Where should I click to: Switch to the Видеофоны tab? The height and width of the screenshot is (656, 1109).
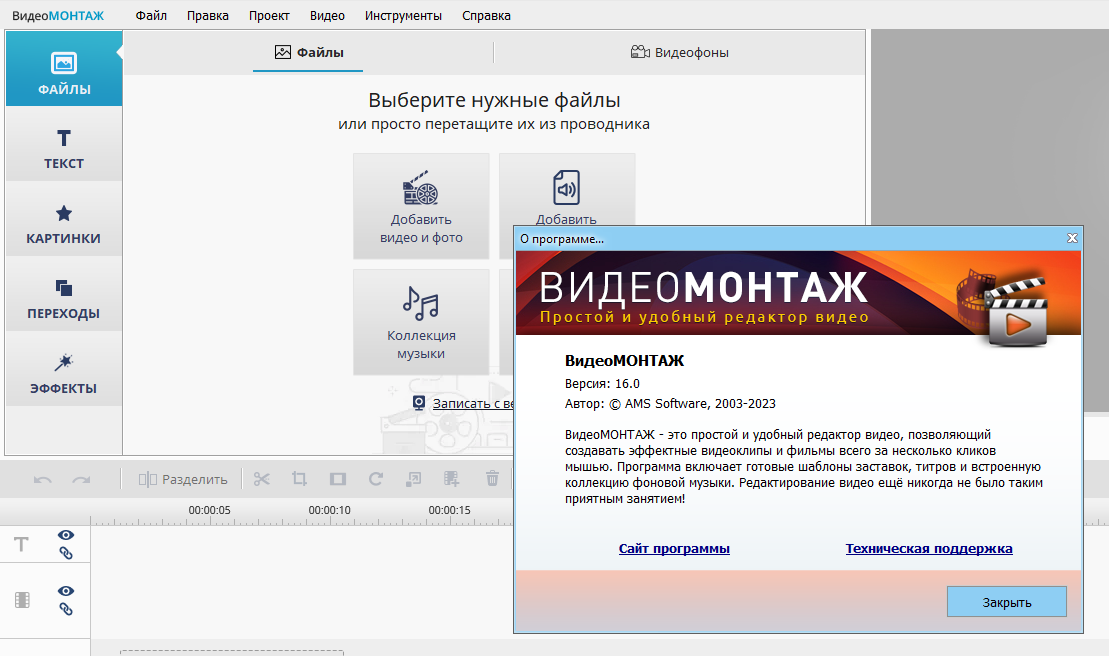(679, 52)
